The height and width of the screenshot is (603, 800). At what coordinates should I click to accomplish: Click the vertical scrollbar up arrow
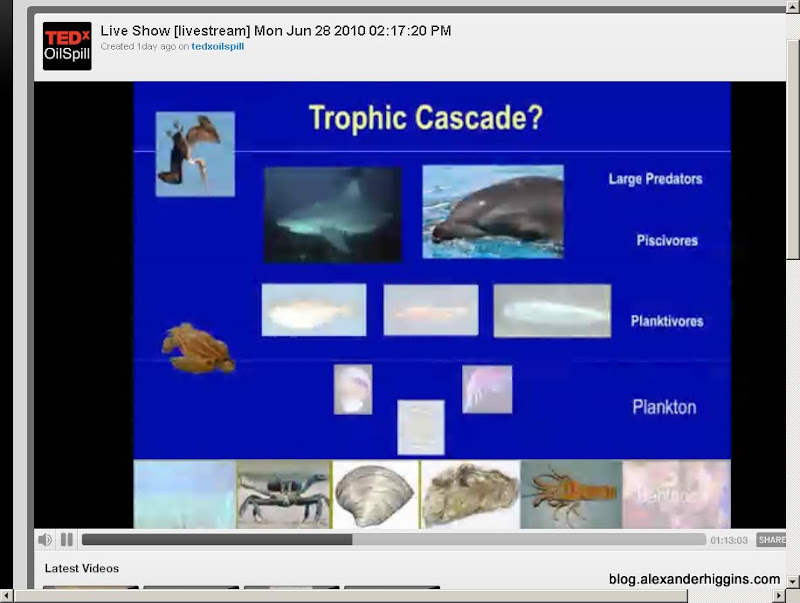pos(793,7)
